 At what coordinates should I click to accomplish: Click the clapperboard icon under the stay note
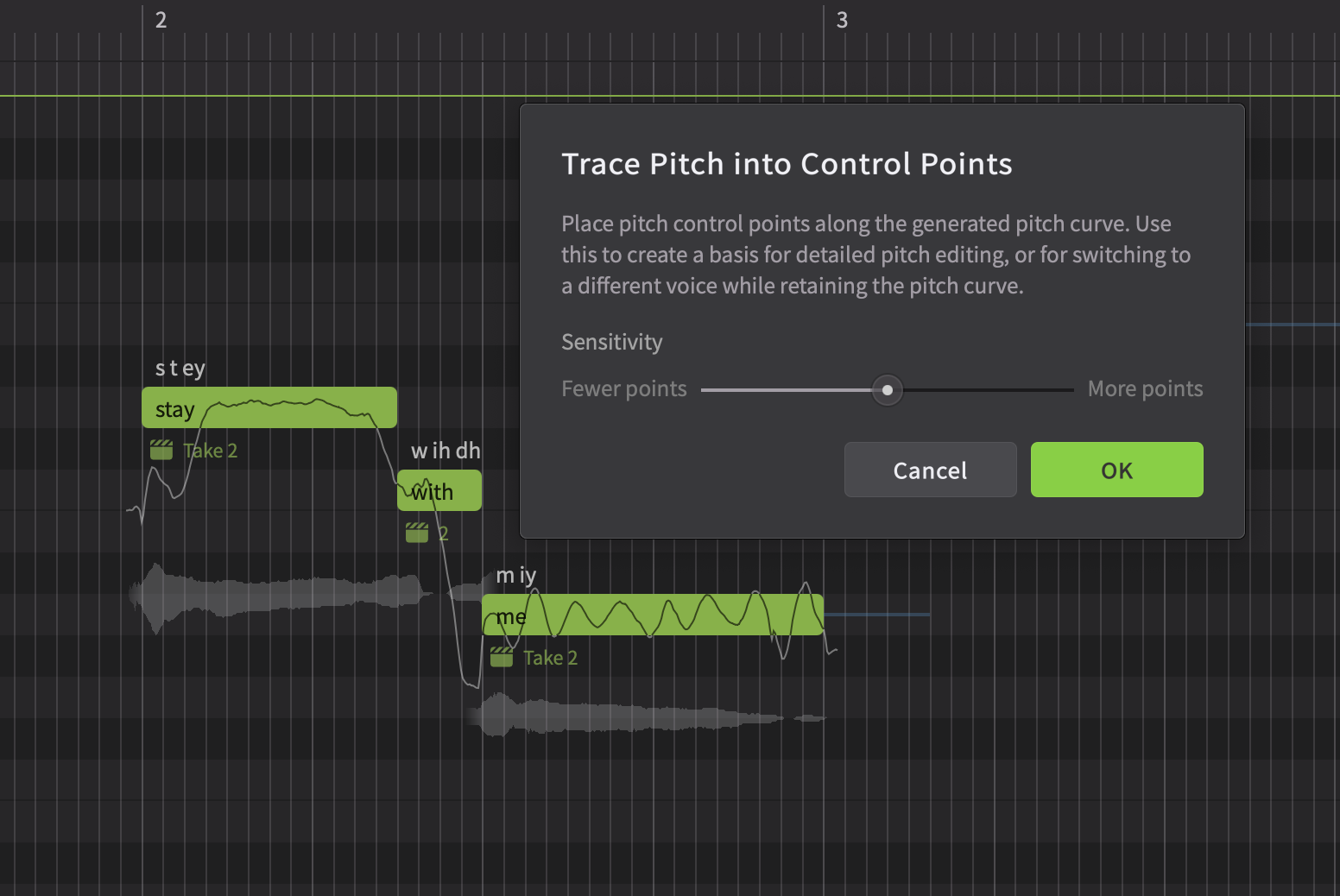(x=161, y=450)
